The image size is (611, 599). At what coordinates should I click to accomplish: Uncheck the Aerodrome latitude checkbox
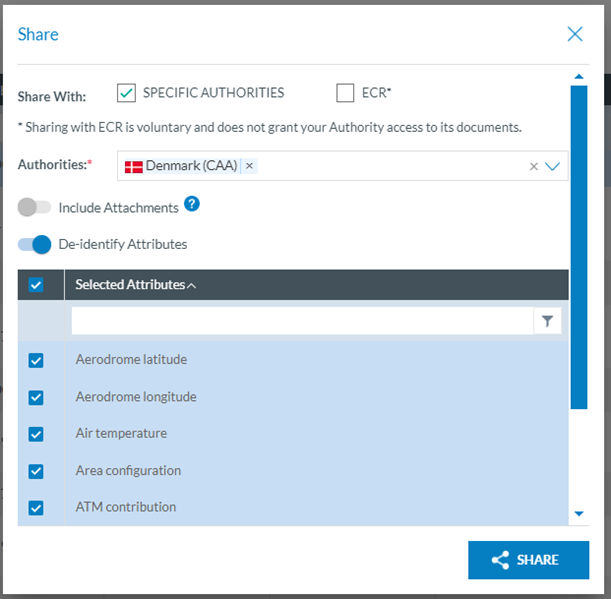coord(36,361)
